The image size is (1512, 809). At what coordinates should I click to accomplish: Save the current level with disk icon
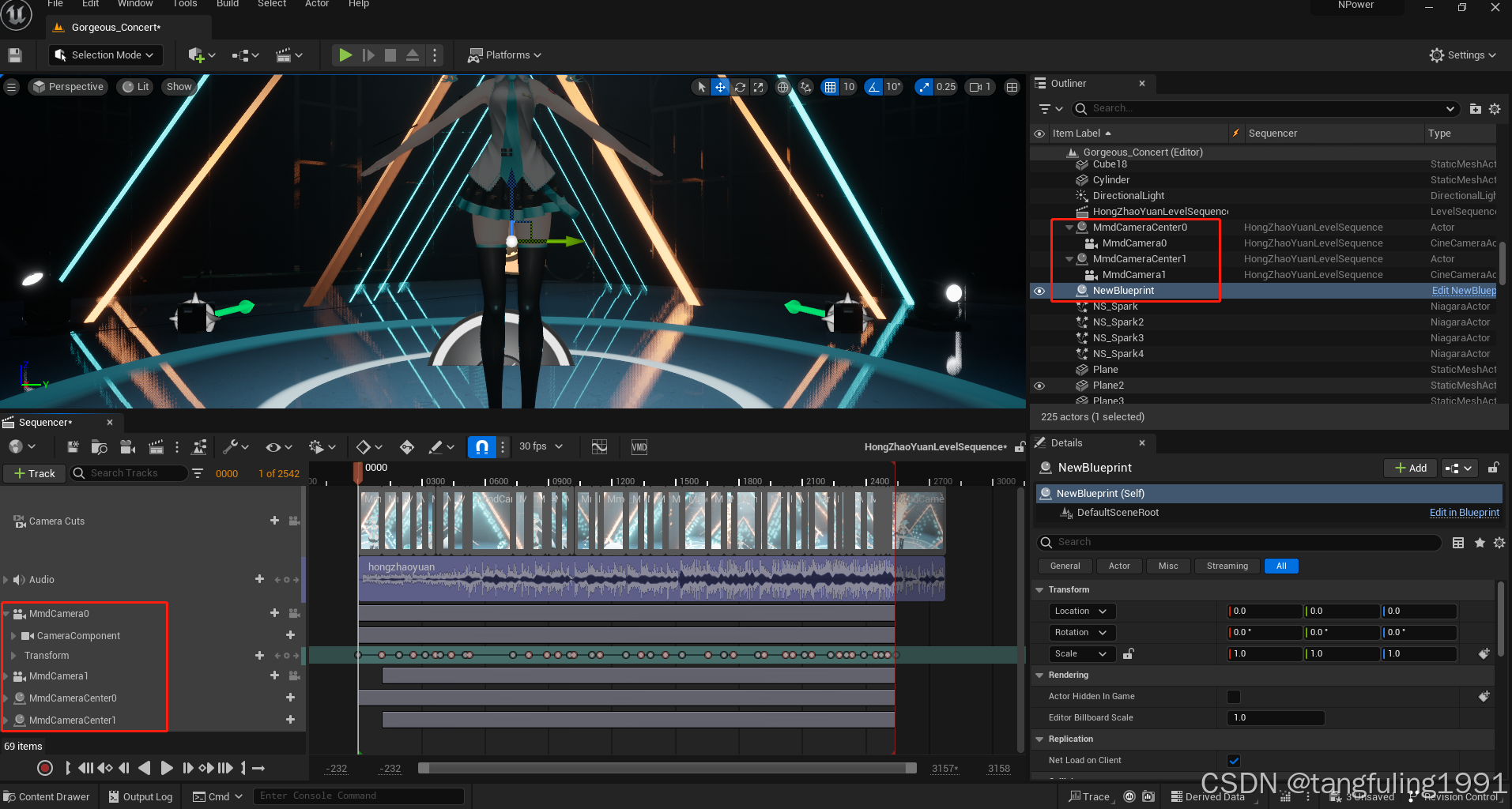click(15, 55)
